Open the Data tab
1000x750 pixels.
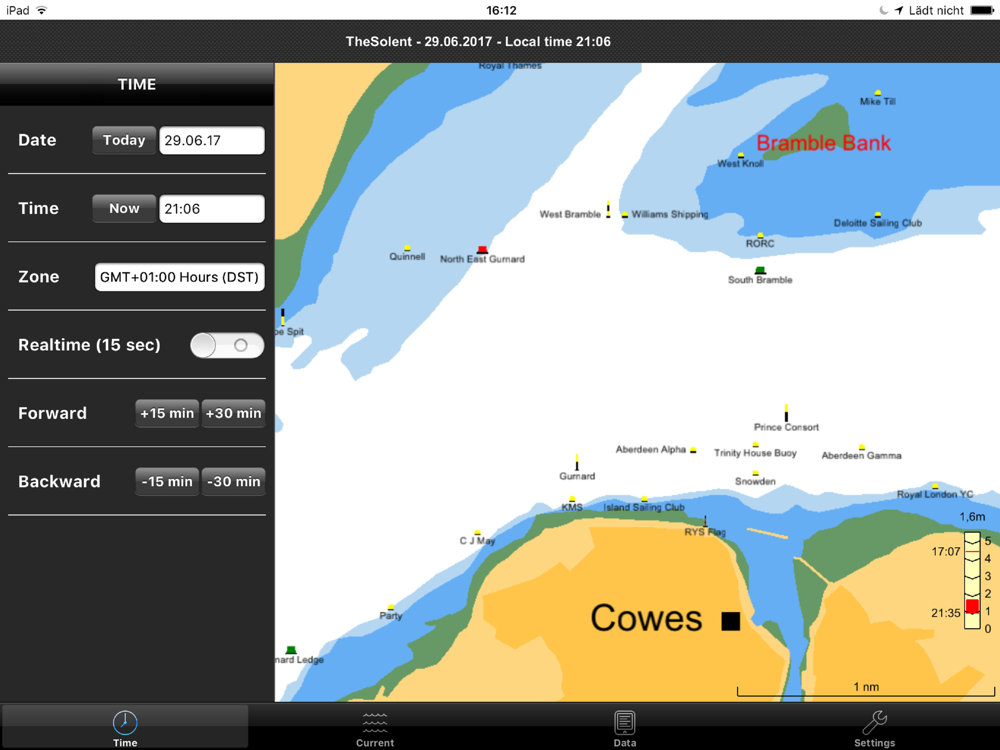(625, 728)
